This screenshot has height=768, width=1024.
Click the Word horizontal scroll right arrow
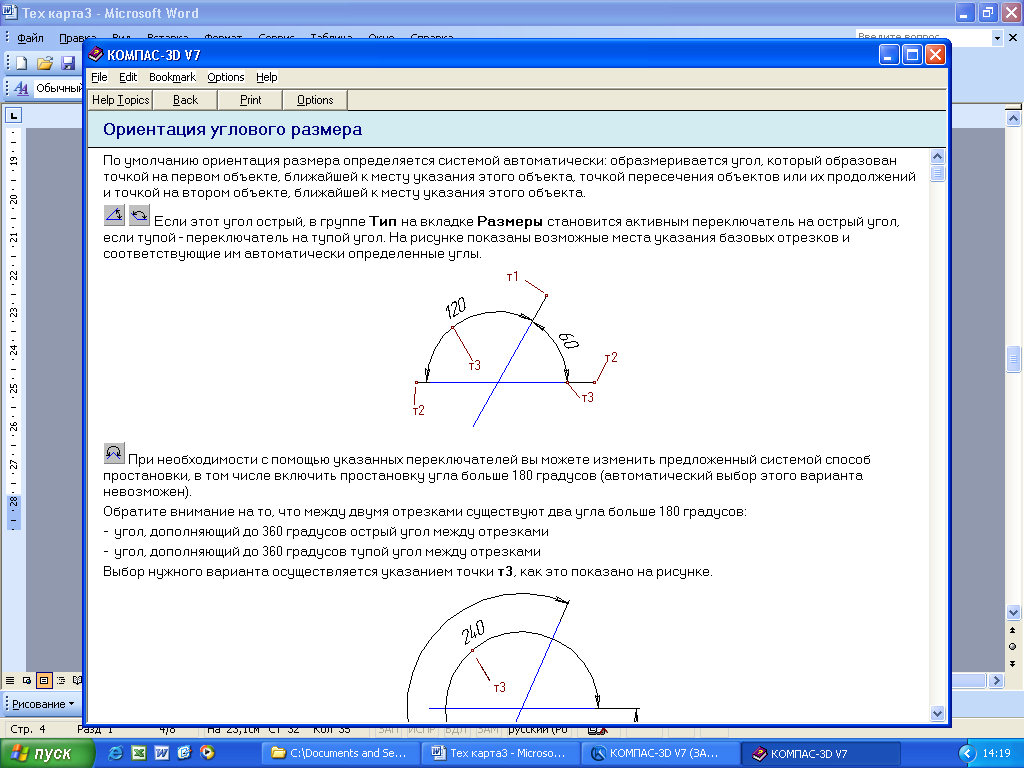coord(996,680)
